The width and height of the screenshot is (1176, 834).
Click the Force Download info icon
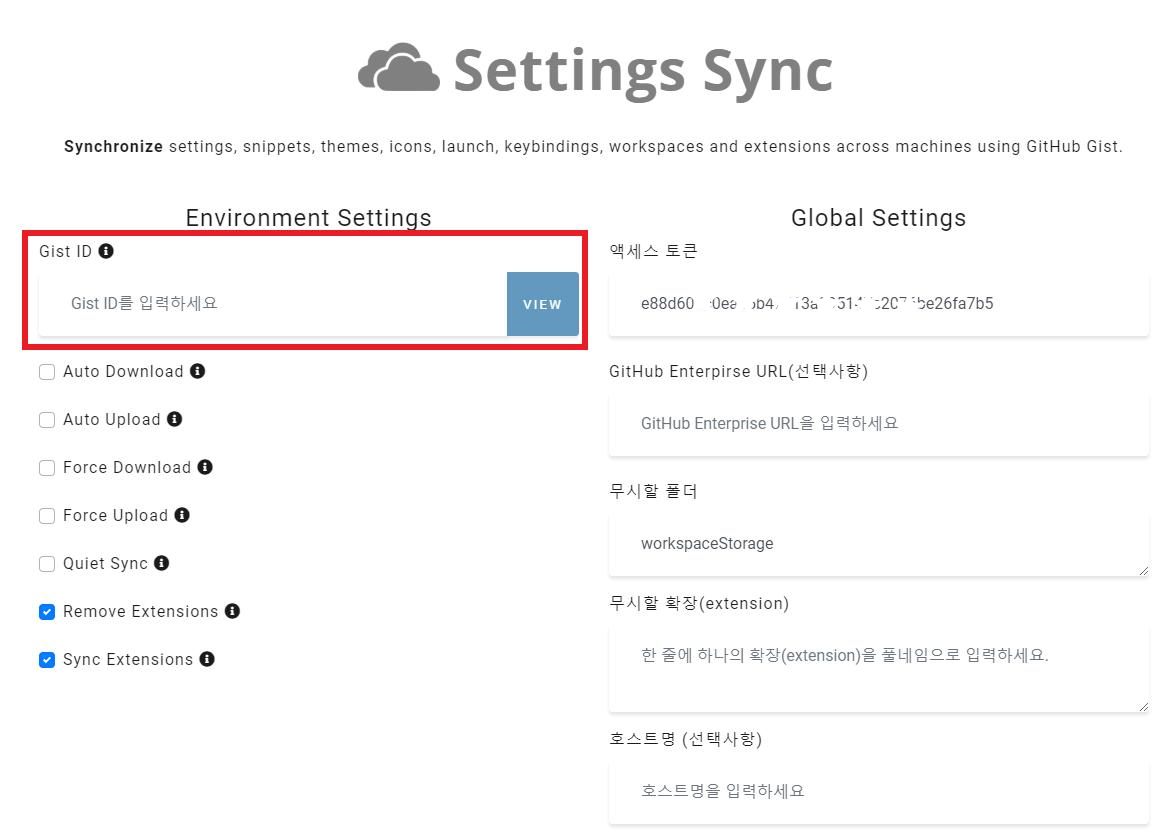[205, 467]
